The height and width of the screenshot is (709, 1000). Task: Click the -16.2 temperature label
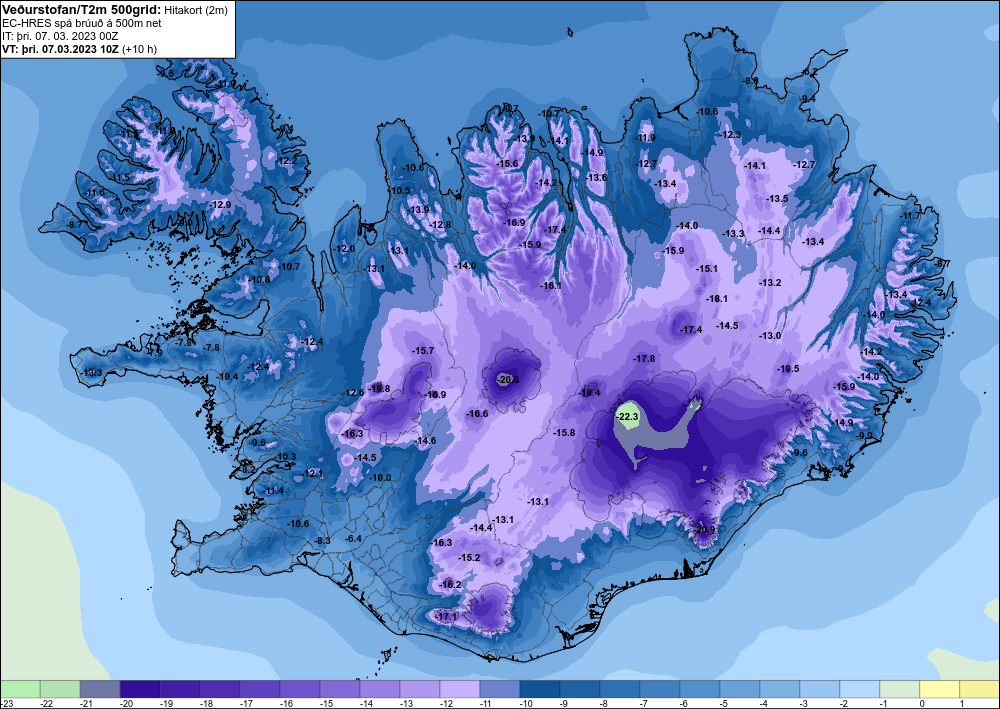450,585
